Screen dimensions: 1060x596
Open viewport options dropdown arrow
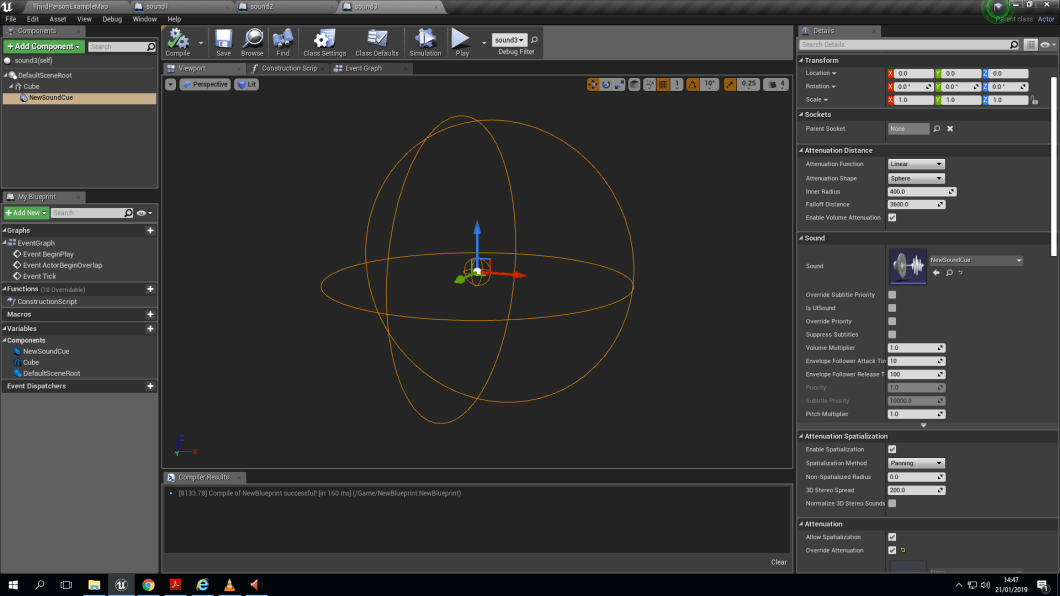coord(170,84)
